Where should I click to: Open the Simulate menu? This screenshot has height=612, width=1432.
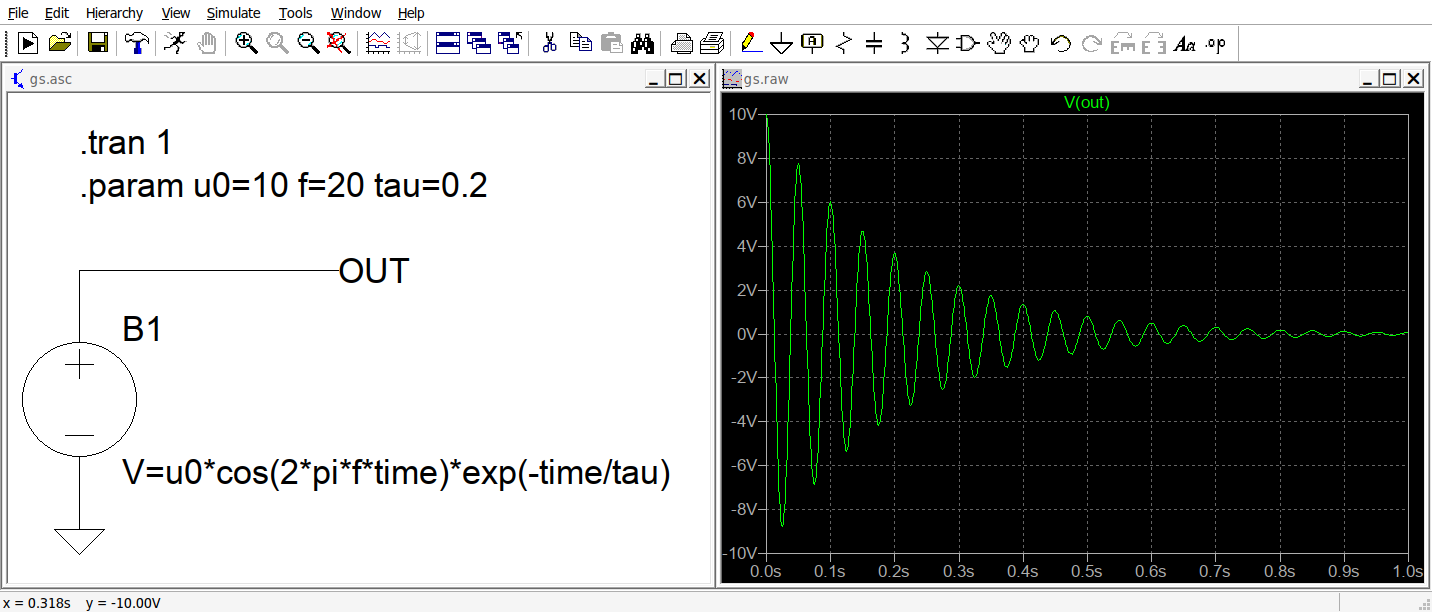233,13
